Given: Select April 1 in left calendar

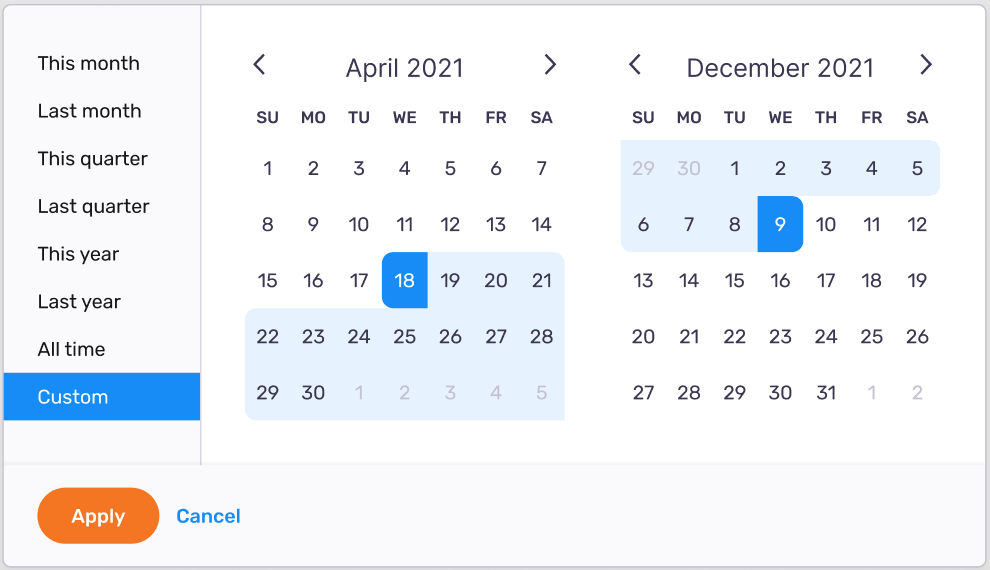Looking at the screenshot, I should coord(267,169).
